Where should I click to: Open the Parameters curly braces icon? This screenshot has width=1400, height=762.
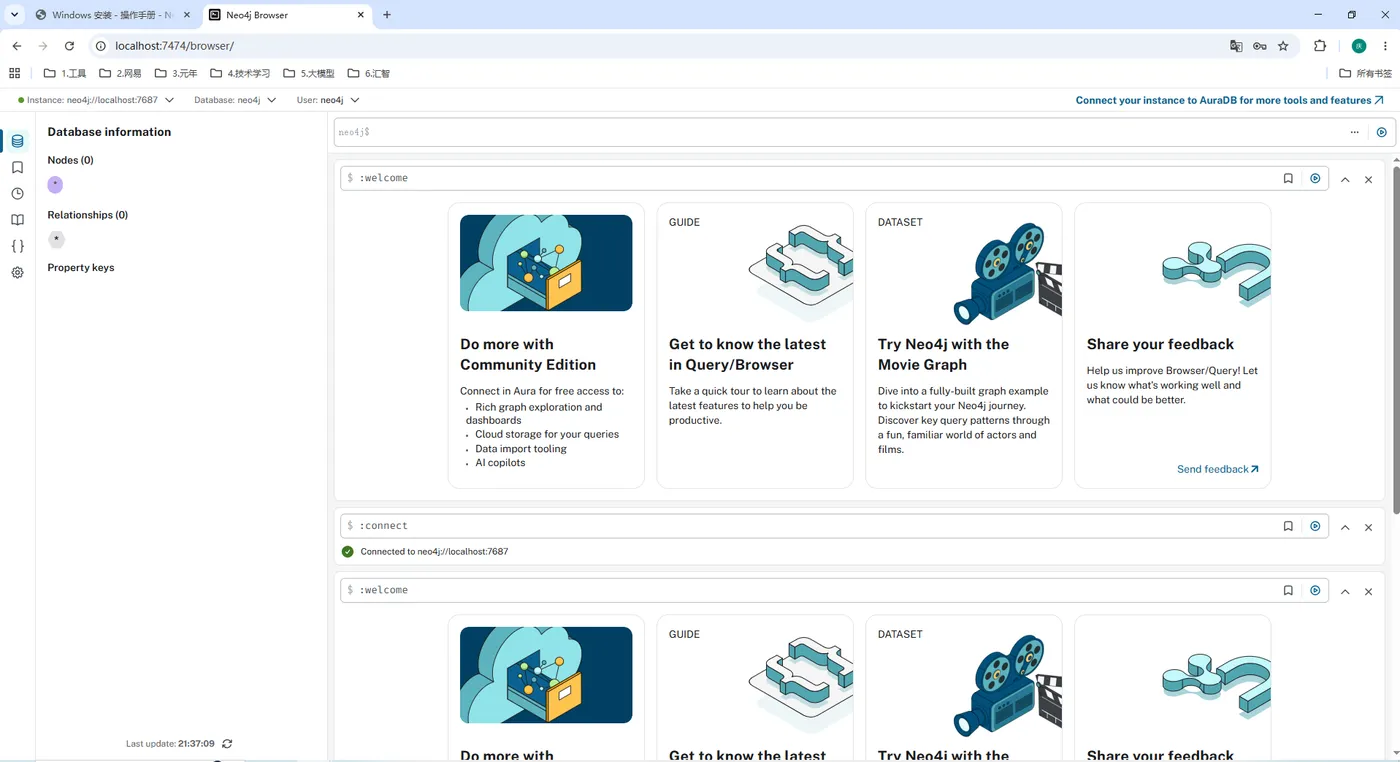tap(17, 246)
